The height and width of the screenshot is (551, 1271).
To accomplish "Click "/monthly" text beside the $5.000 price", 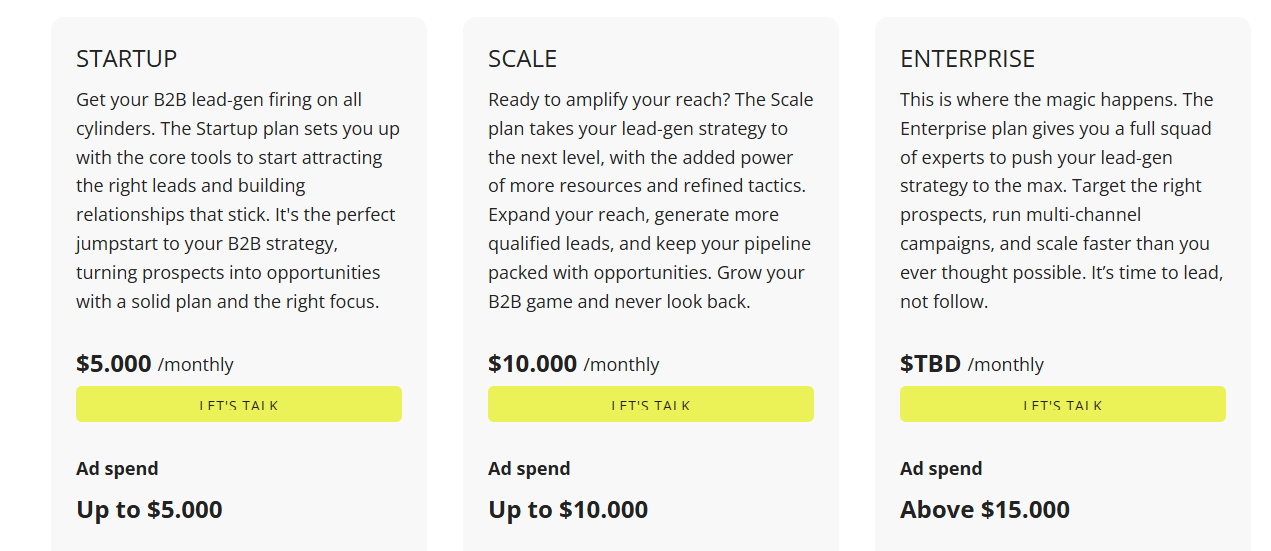I will (x=196, y=365).
